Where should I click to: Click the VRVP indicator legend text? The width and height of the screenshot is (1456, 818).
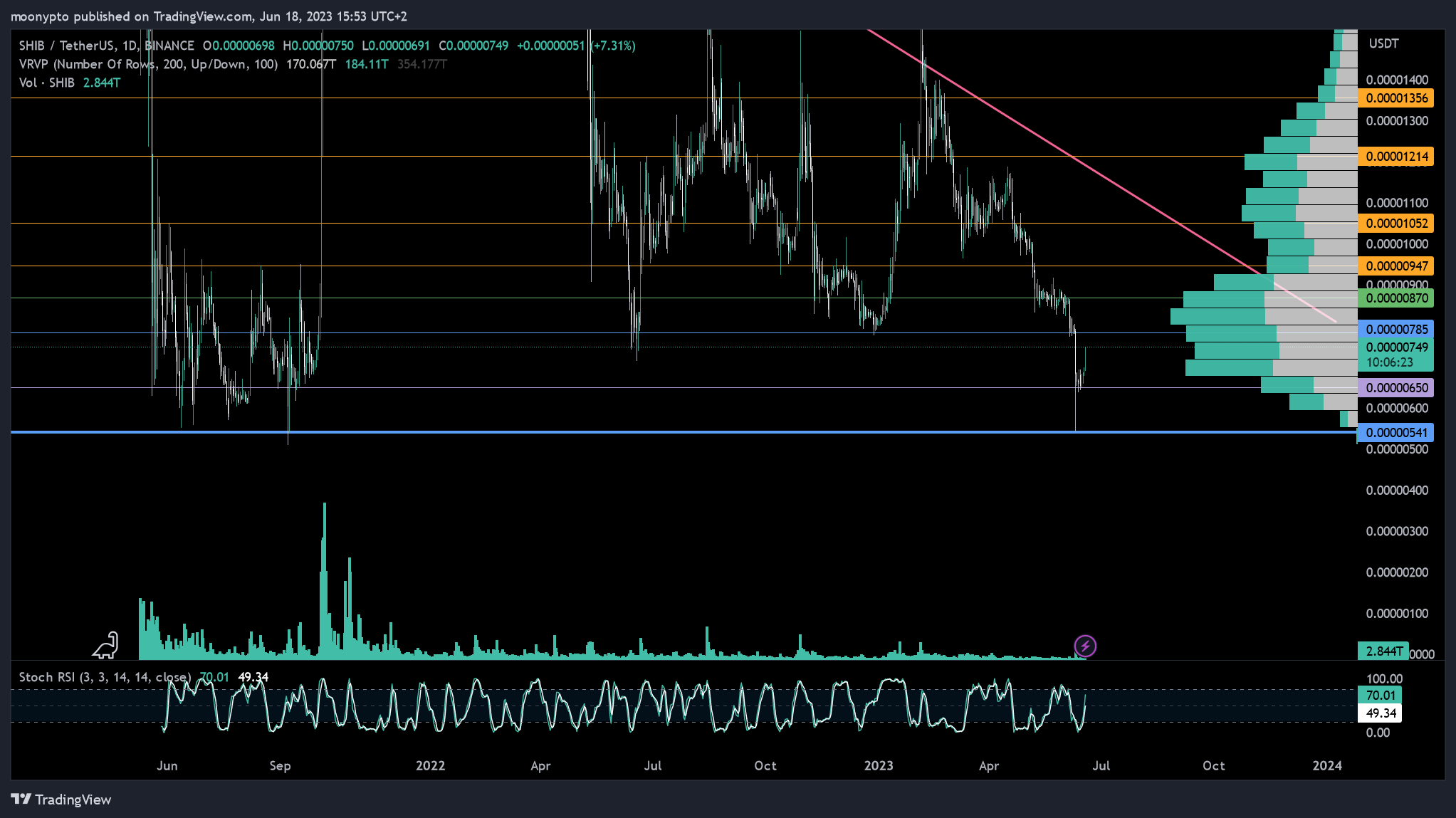[x=148, y=64]
